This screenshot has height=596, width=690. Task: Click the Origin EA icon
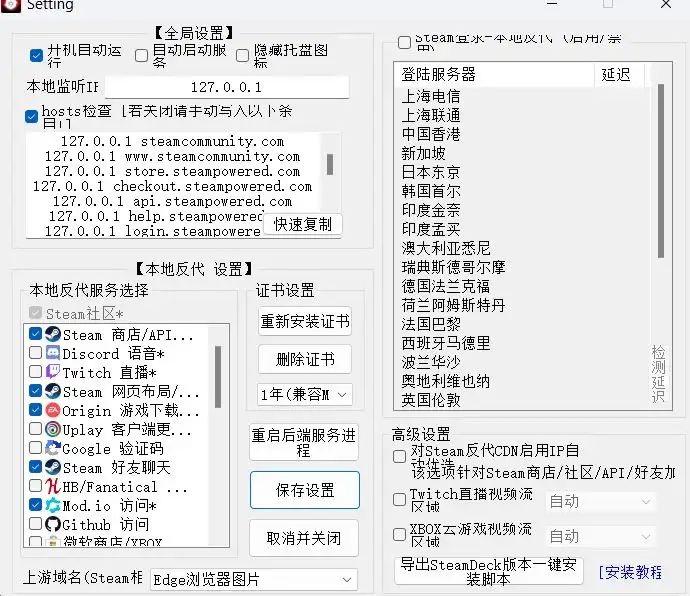(53, 410)
